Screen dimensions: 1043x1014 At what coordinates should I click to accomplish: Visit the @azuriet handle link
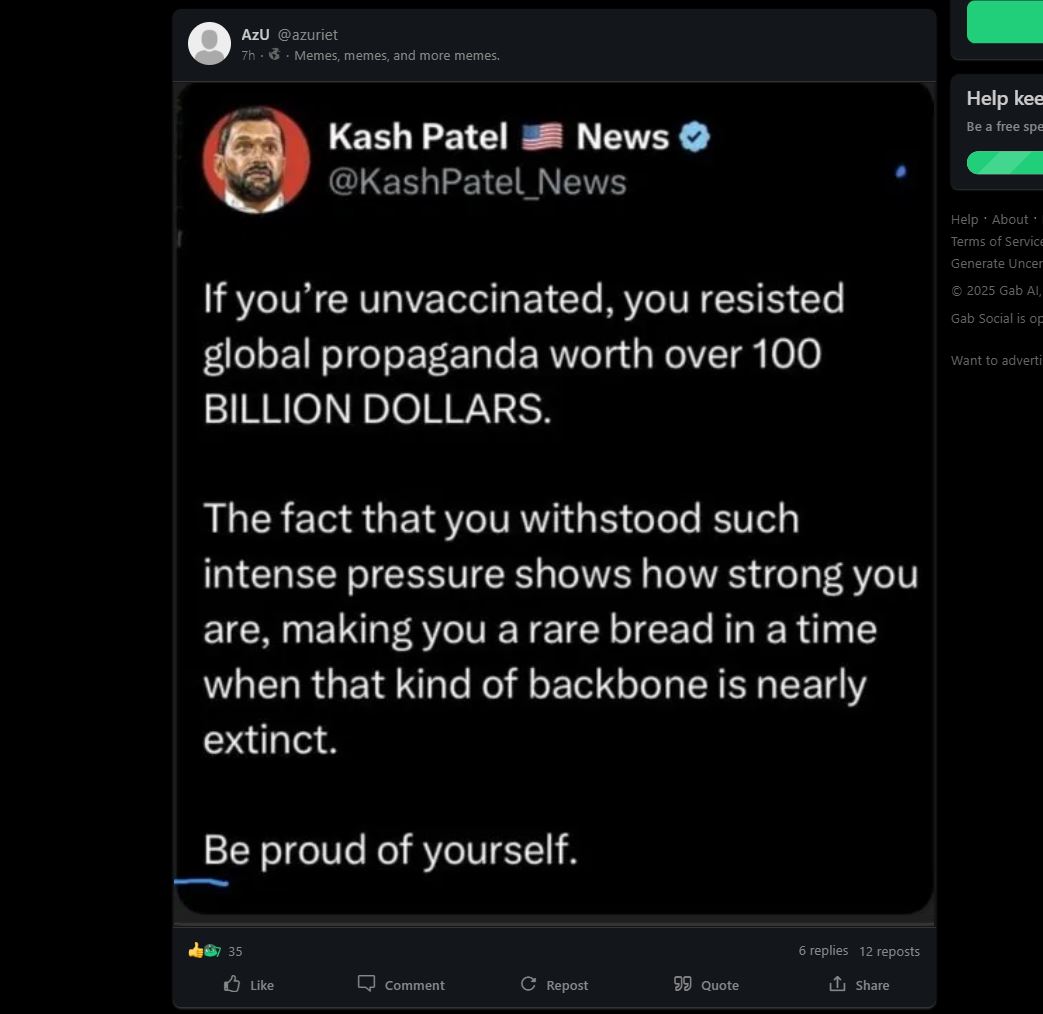tap(308, 34)
